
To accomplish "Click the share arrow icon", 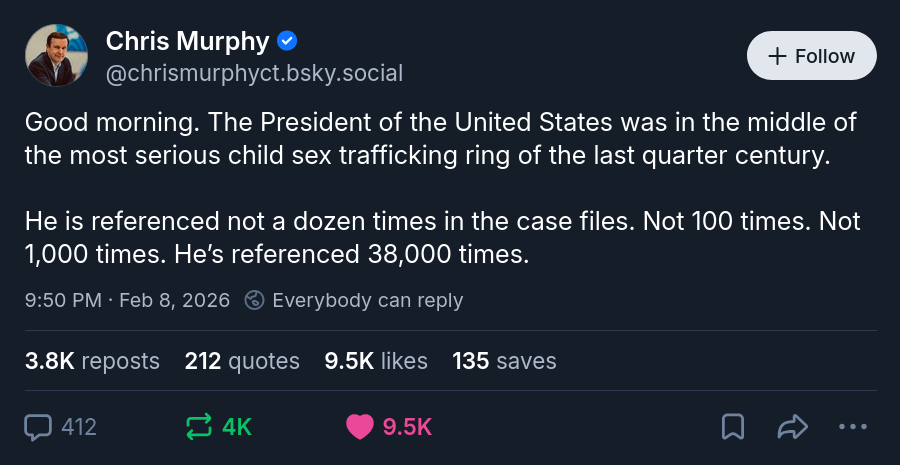I will point(792,427).
